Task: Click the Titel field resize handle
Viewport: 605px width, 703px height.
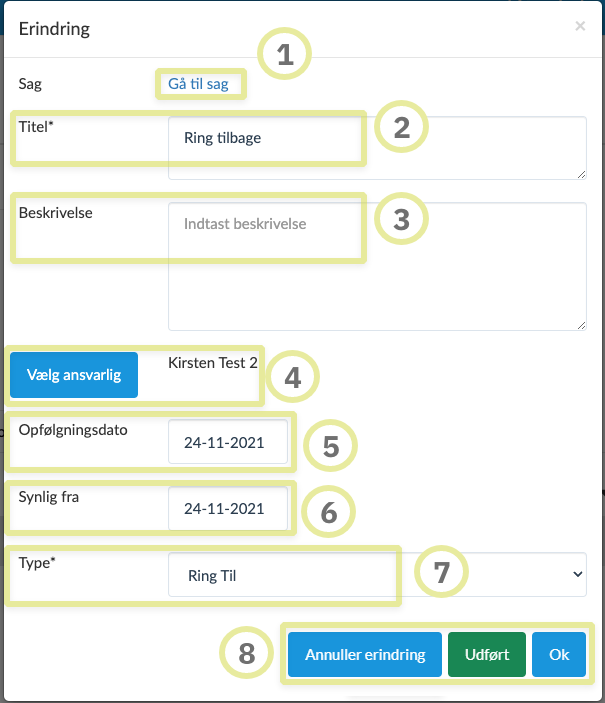Action: (x=581, y=174)
